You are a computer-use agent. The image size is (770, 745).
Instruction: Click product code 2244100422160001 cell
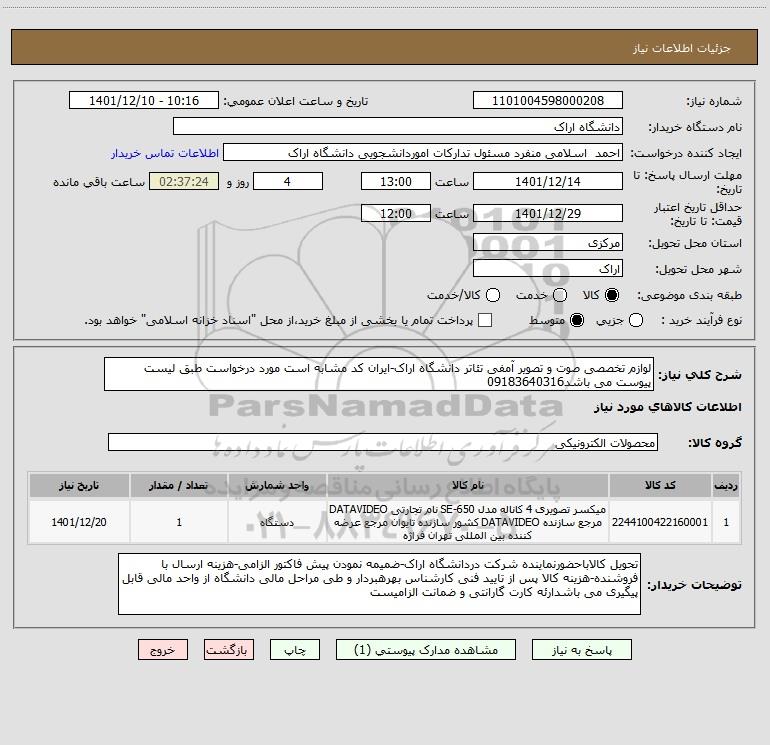(x=660, y=522)
